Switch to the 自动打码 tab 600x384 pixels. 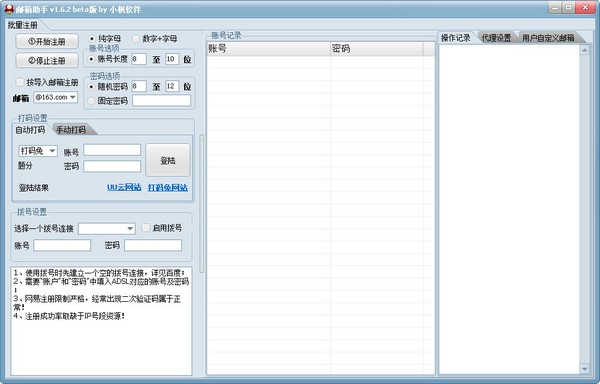coord(31,130)
